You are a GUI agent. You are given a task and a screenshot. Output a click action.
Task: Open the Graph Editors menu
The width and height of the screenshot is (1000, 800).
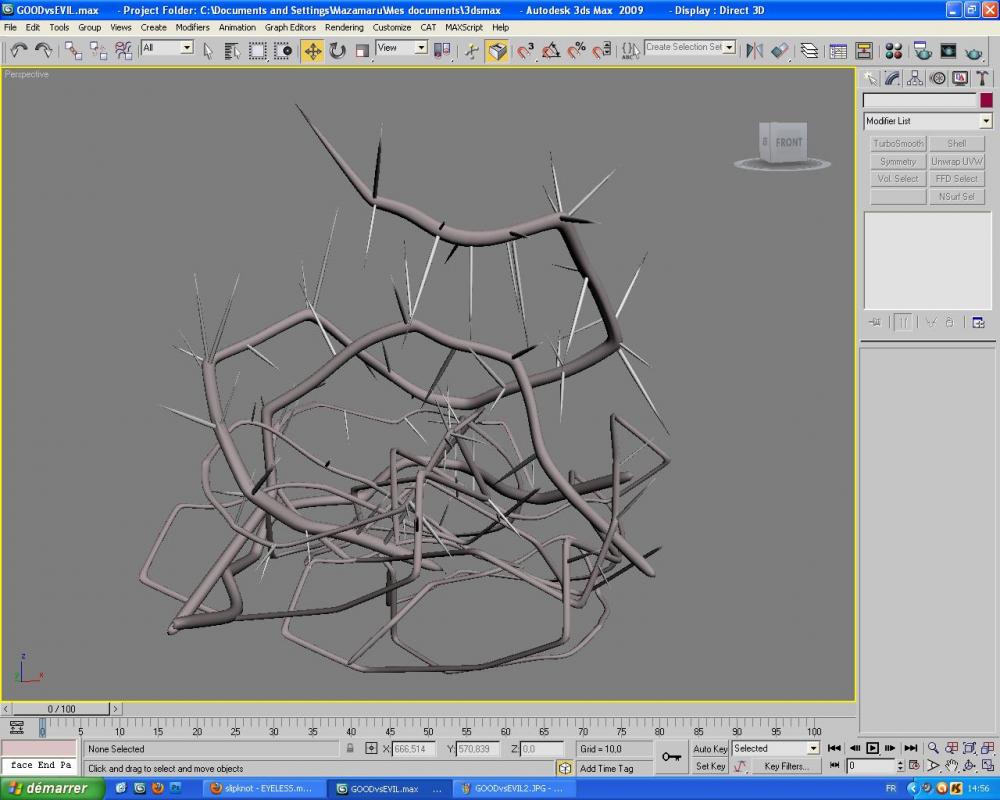(x=290, y=27)
